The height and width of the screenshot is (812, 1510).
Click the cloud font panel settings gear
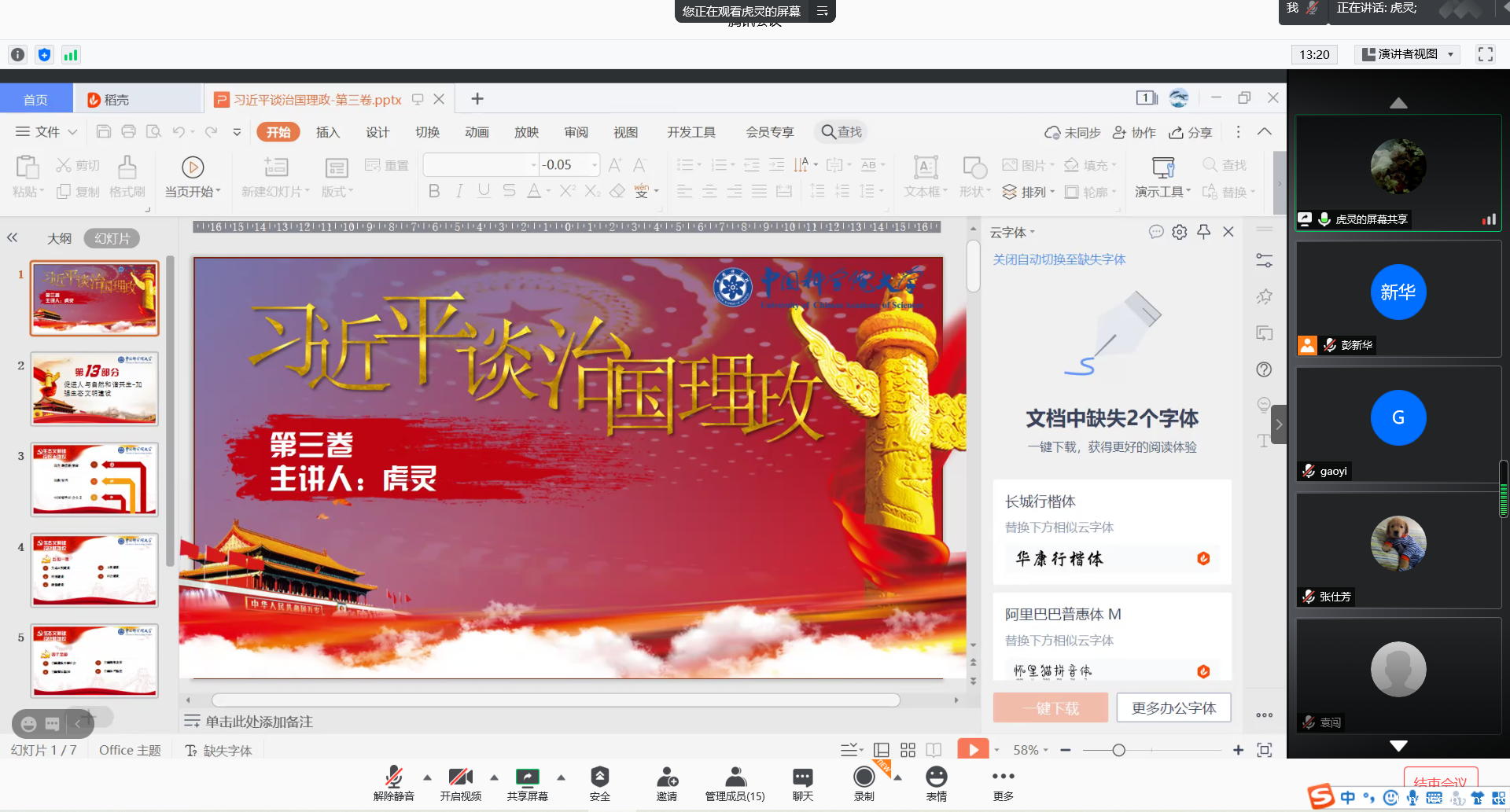pyautogui.click(x=1179, y=232)
